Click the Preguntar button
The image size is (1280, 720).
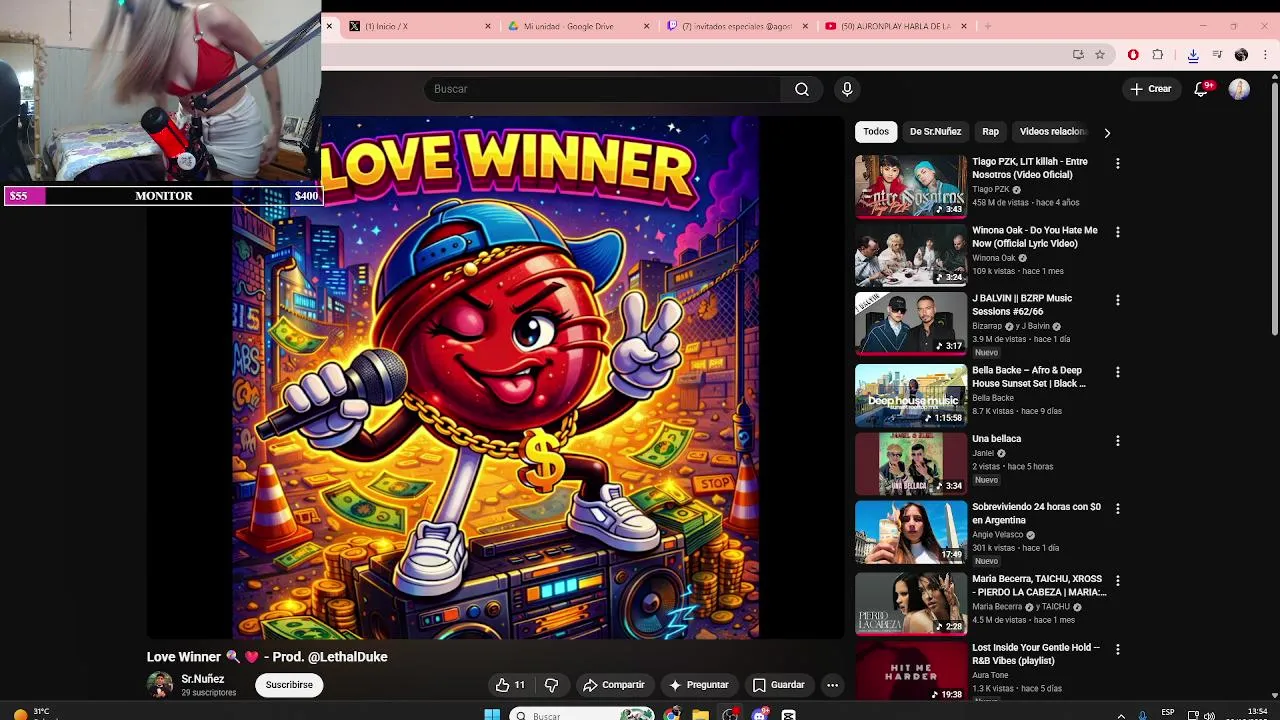(x=699, y=685)
